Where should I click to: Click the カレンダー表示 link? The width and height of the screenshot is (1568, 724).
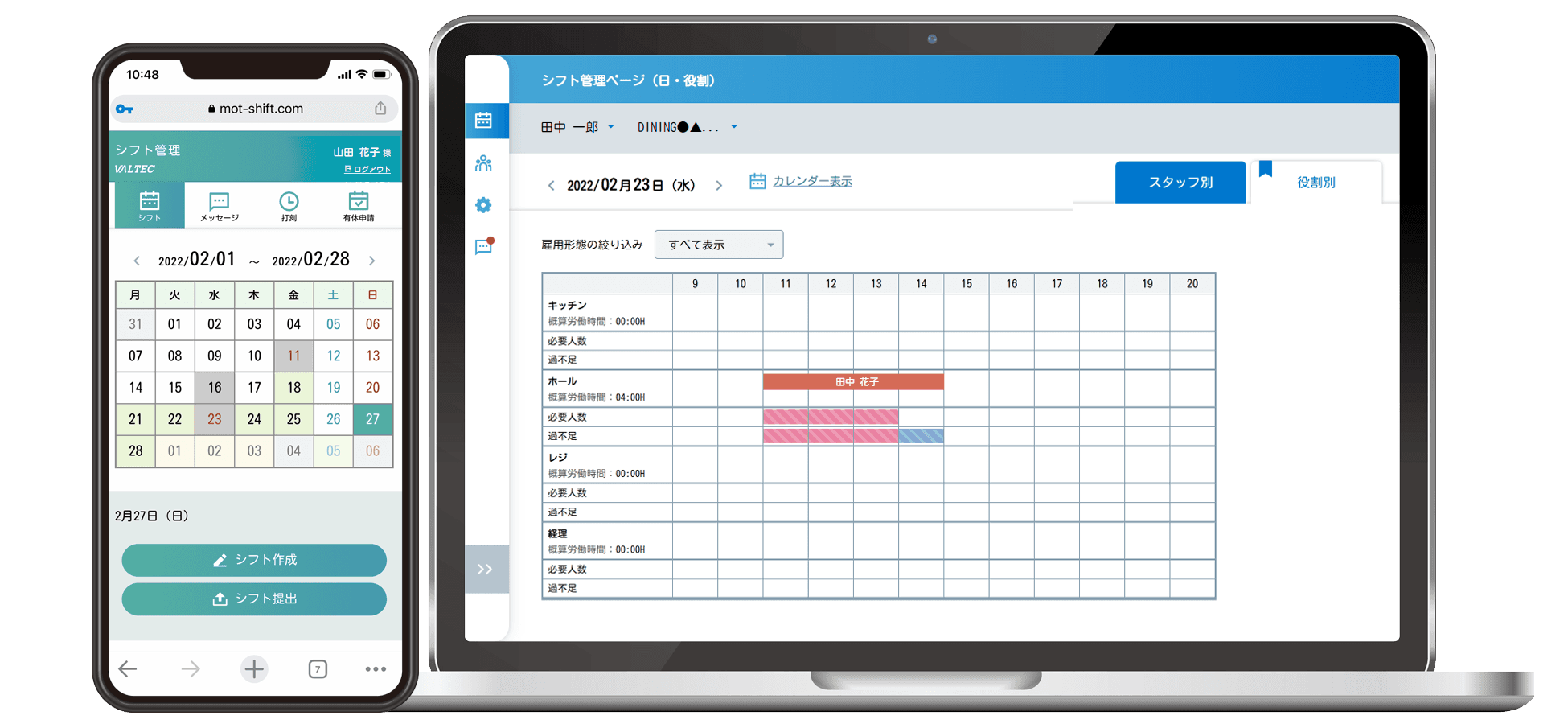811,182
